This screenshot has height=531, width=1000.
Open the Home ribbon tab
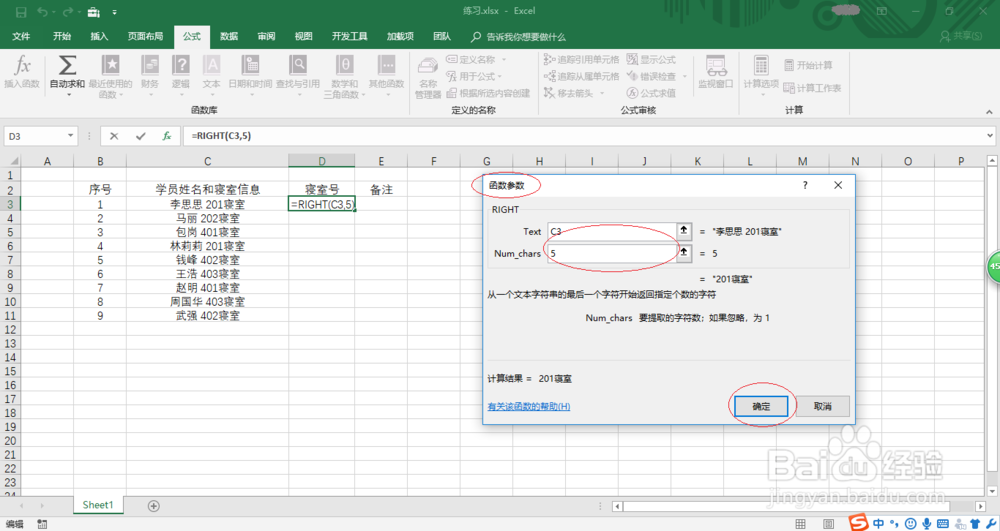coord(62,36)
